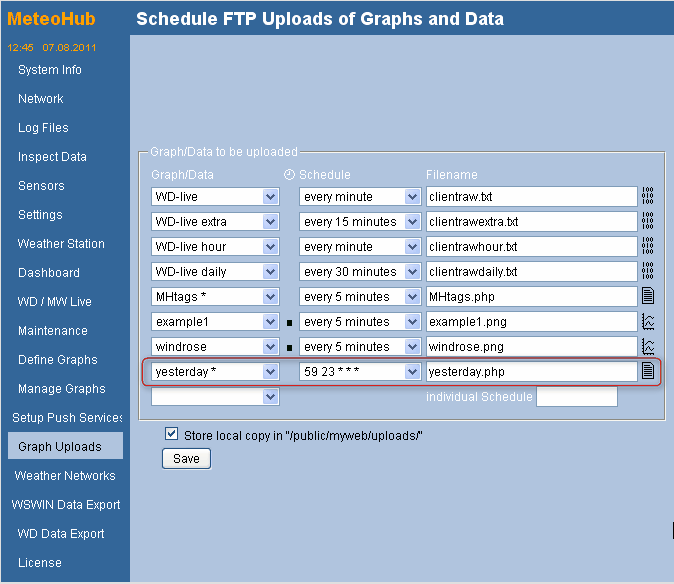Select Sensors in the sidebar

(41, 186)
